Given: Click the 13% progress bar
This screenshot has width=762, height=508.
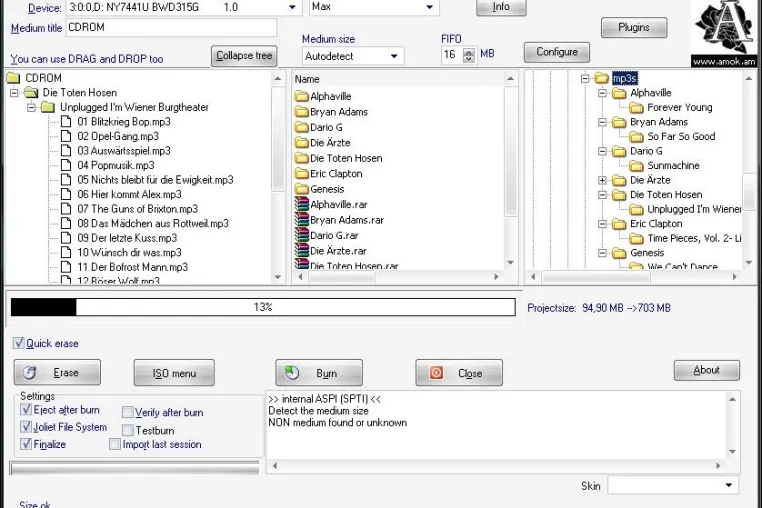Looking at the screenshot, I should (263, 307).
